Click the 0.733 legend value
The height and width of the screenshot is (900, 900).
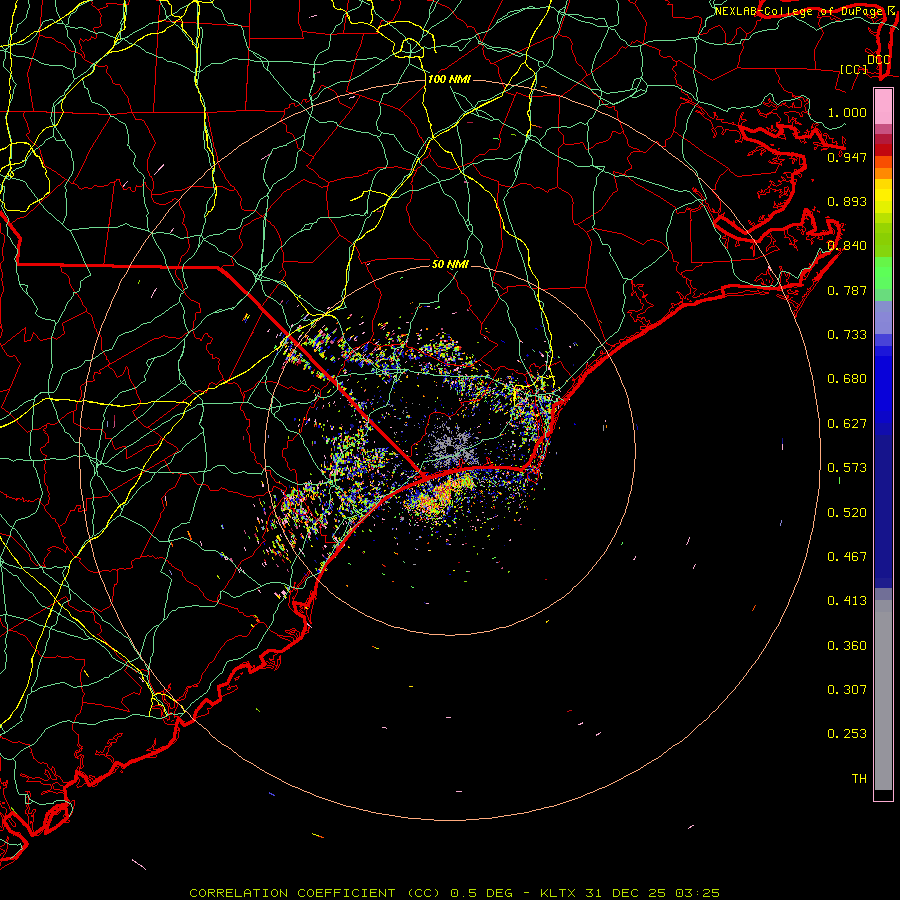pyautogui.click(x=847, y=335)
